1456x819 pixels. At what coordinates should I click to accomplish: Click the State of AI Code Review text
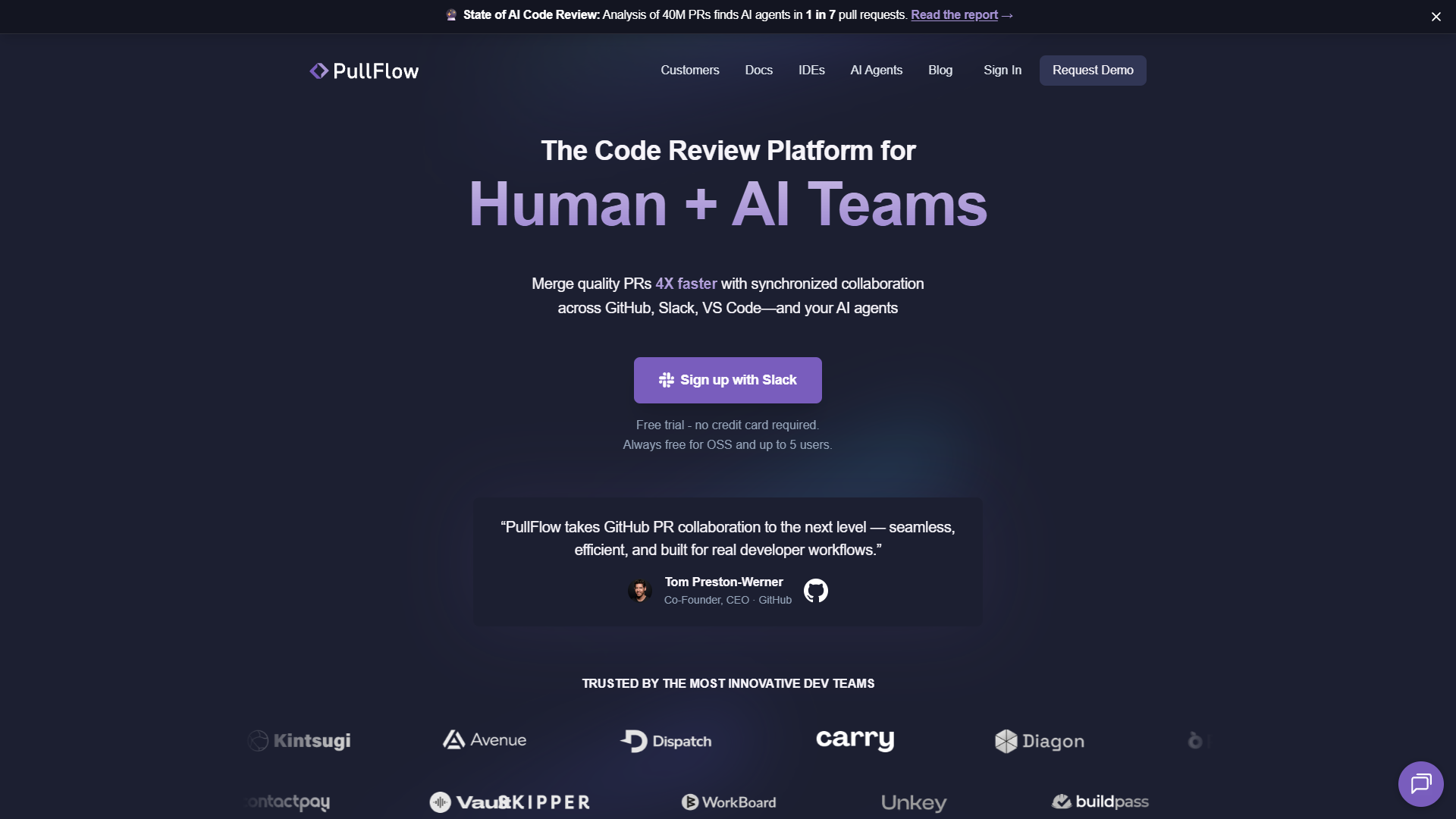(532, 14)
